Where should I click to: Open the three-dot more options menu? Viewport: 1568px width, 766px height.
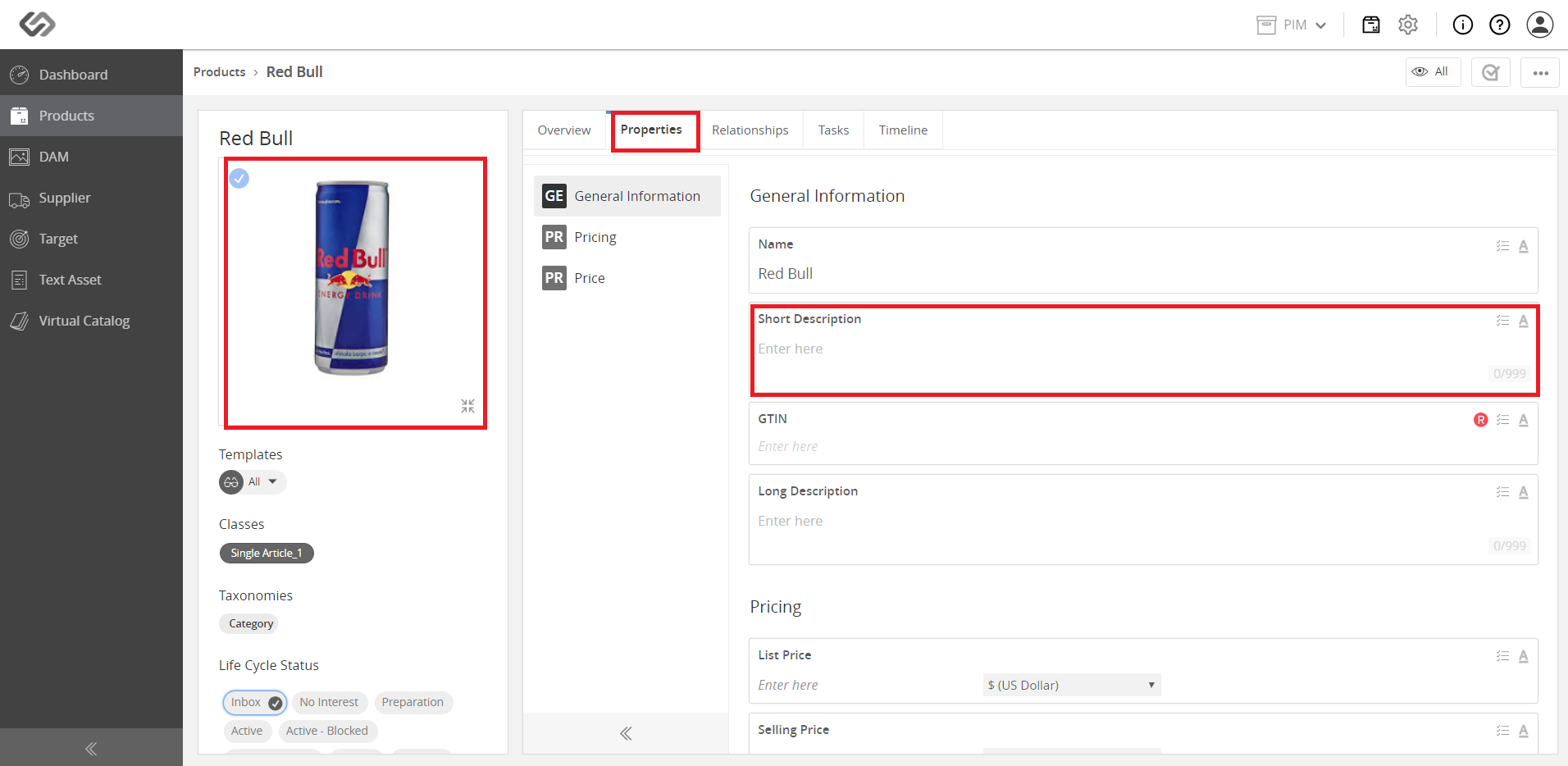click(x=1540, y=72)
